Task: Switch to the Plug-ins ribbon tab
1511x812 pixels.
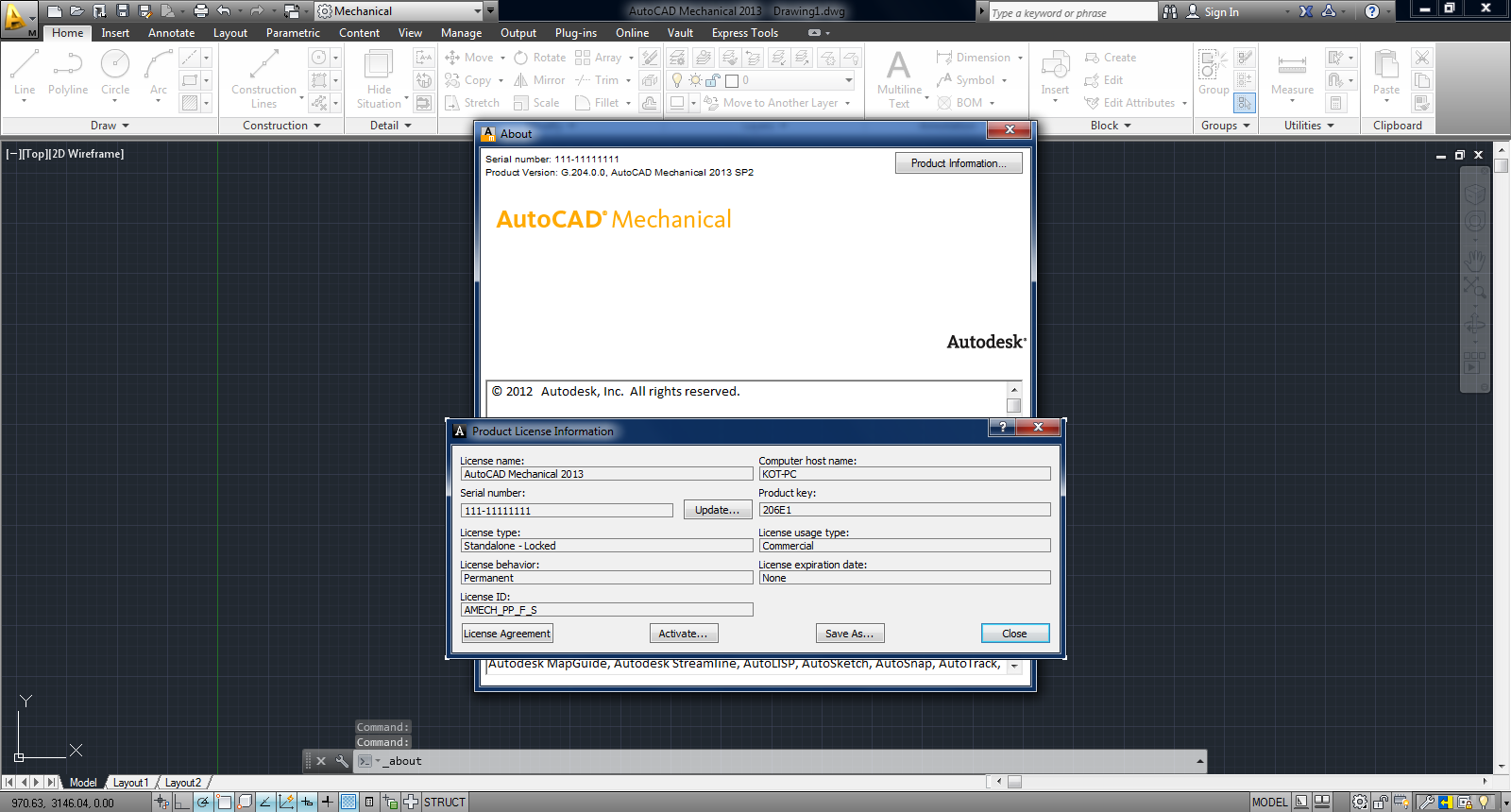Action: pyautogui.click(x=576, y=33)
